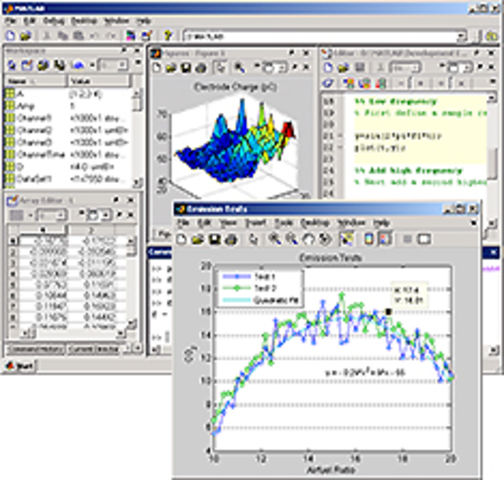Screen dimensions: 504x480
Task: Click Array Editor horizontal scrollbar
Action: click(x=73, y=333)
